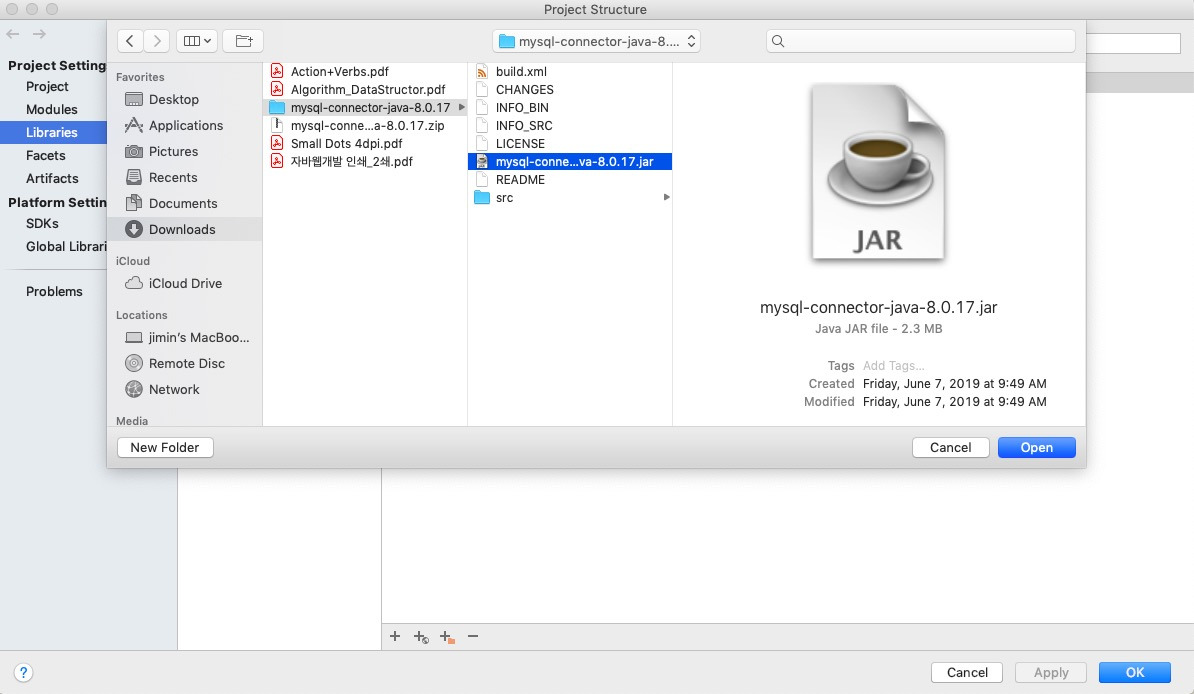The height and width of the screenshot is (694, 1194).
Task: Open Facets settings section
Action: 46,155
